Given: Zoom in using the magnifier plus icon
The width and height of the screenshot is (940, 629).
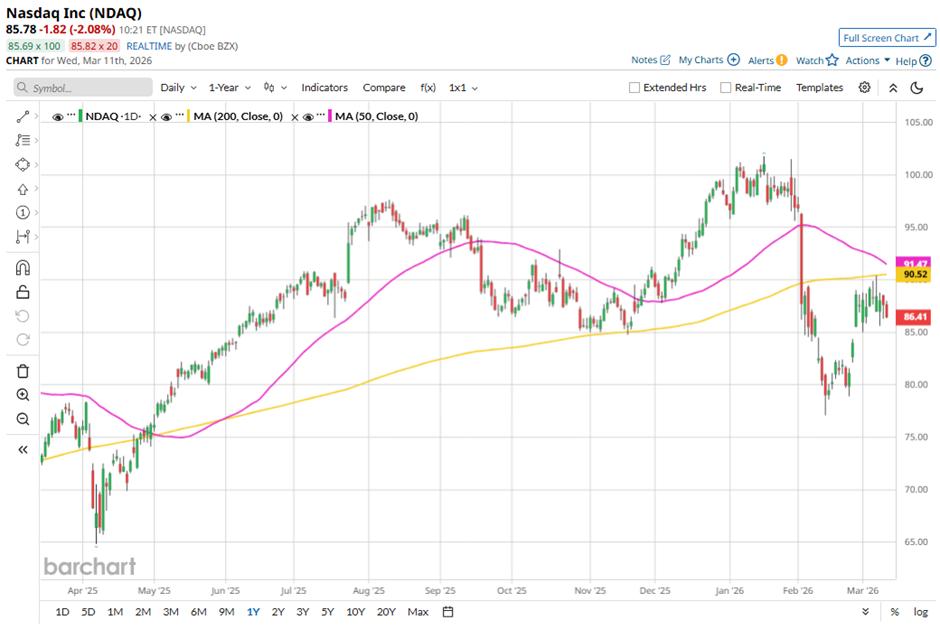Looking at the screenshot, I should [x=22, y=395].
